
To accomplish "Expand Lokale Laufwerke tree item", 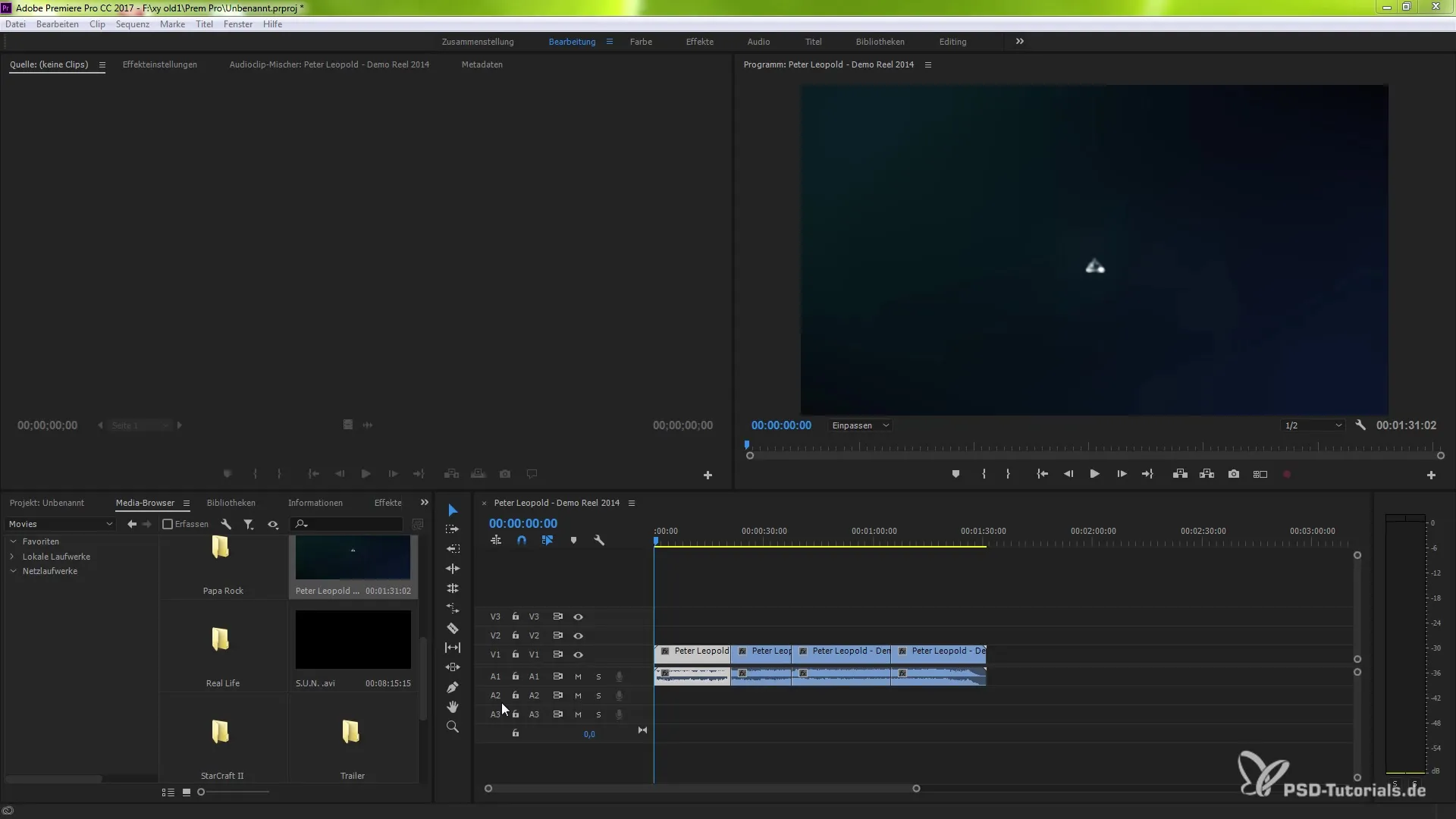I will click(x=12, y=557).
